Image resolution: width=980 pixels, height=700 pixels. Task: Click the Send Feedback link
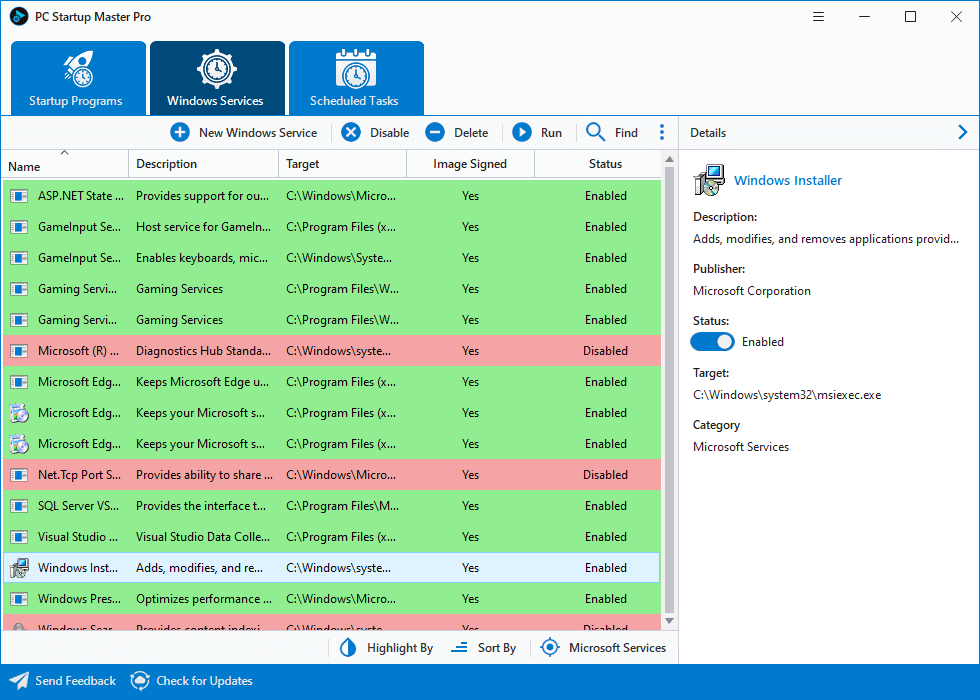(75, 681)
